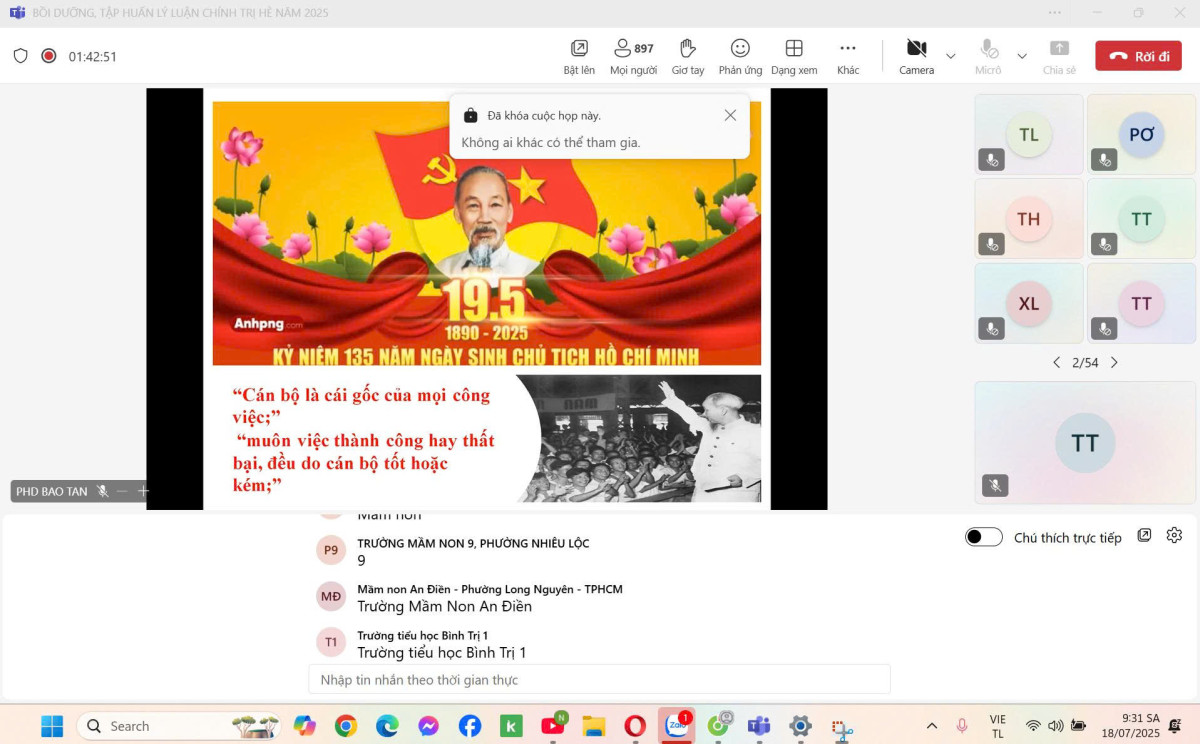This screenshot has height=744, width=1200.
Task: Click the Rời đi leave button
Action: [x=1138, y=56]
